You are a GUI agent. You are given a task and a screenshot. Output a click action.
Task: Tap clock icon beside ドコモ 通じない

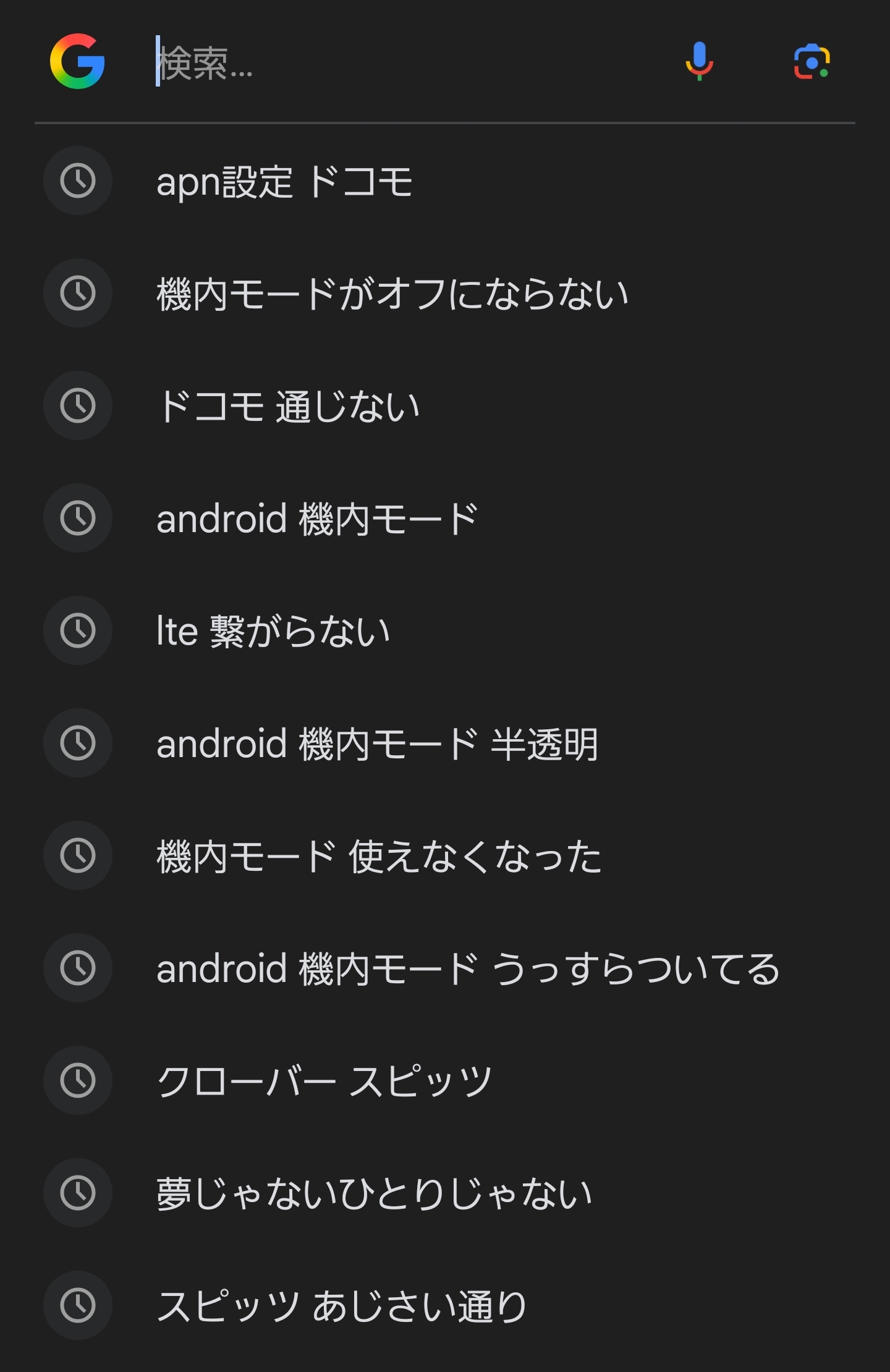[78, 405]
